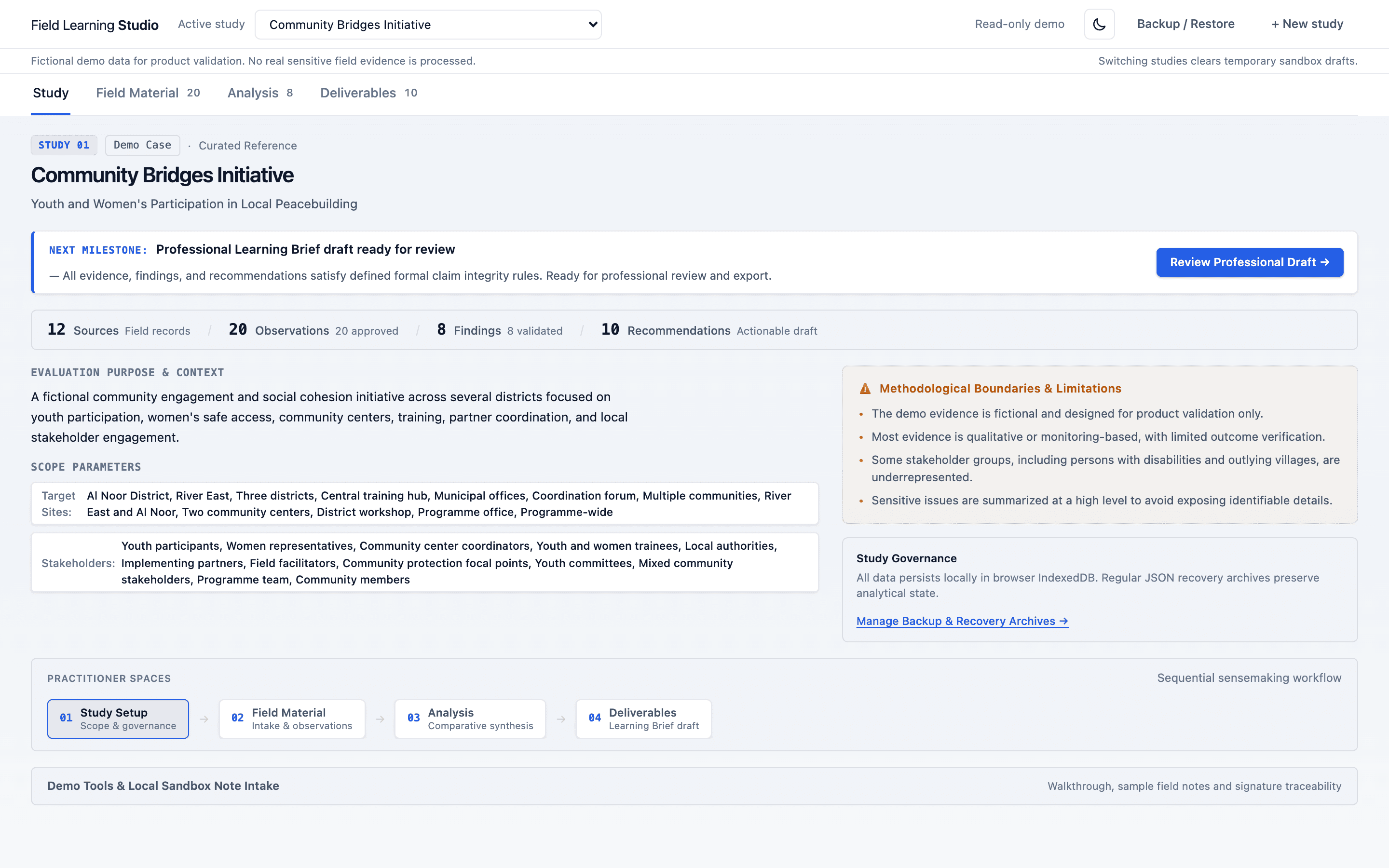Select the 01 Study Setup space card

click(118, 719)
